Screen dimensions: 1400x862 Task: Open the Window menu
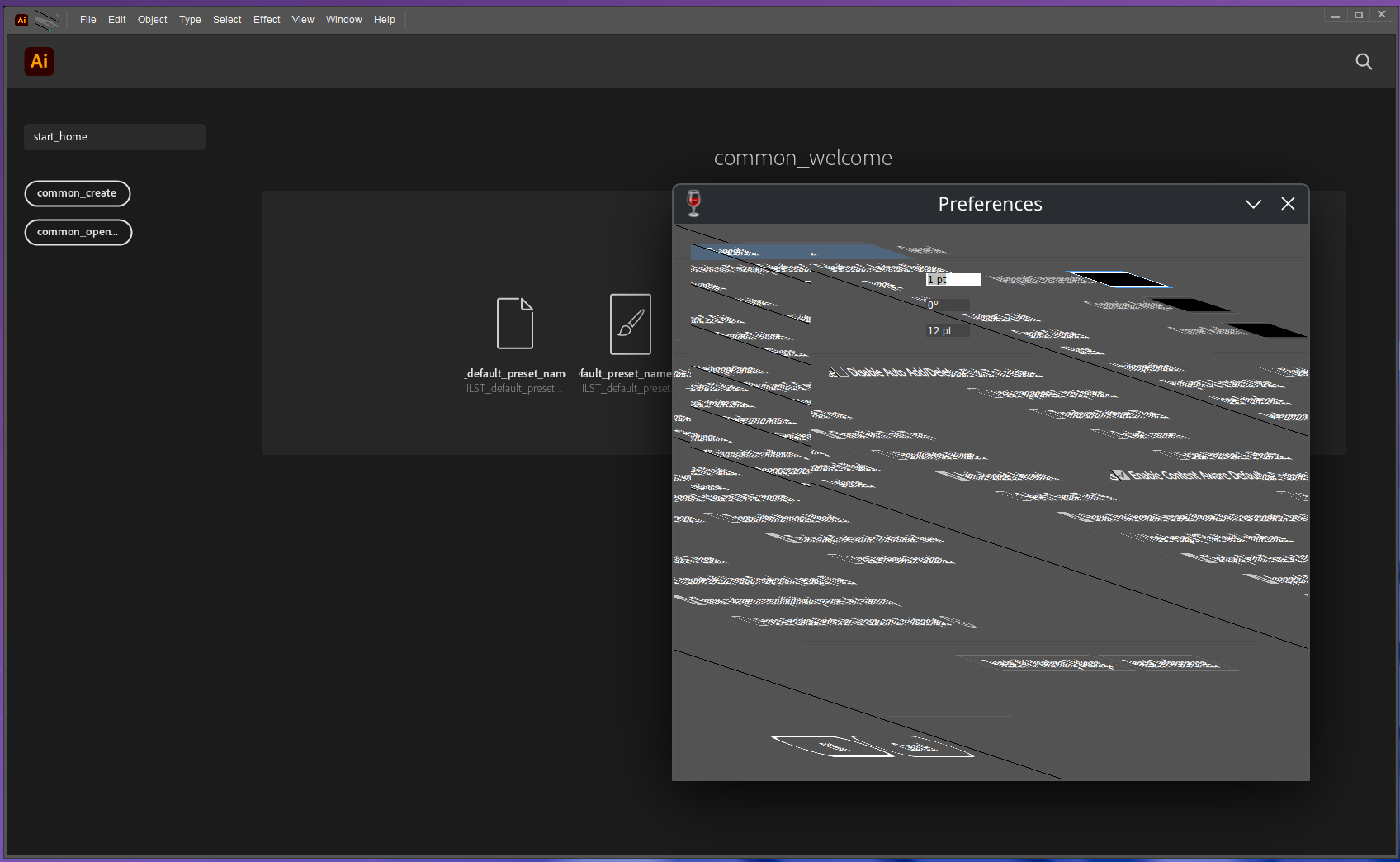344,20
